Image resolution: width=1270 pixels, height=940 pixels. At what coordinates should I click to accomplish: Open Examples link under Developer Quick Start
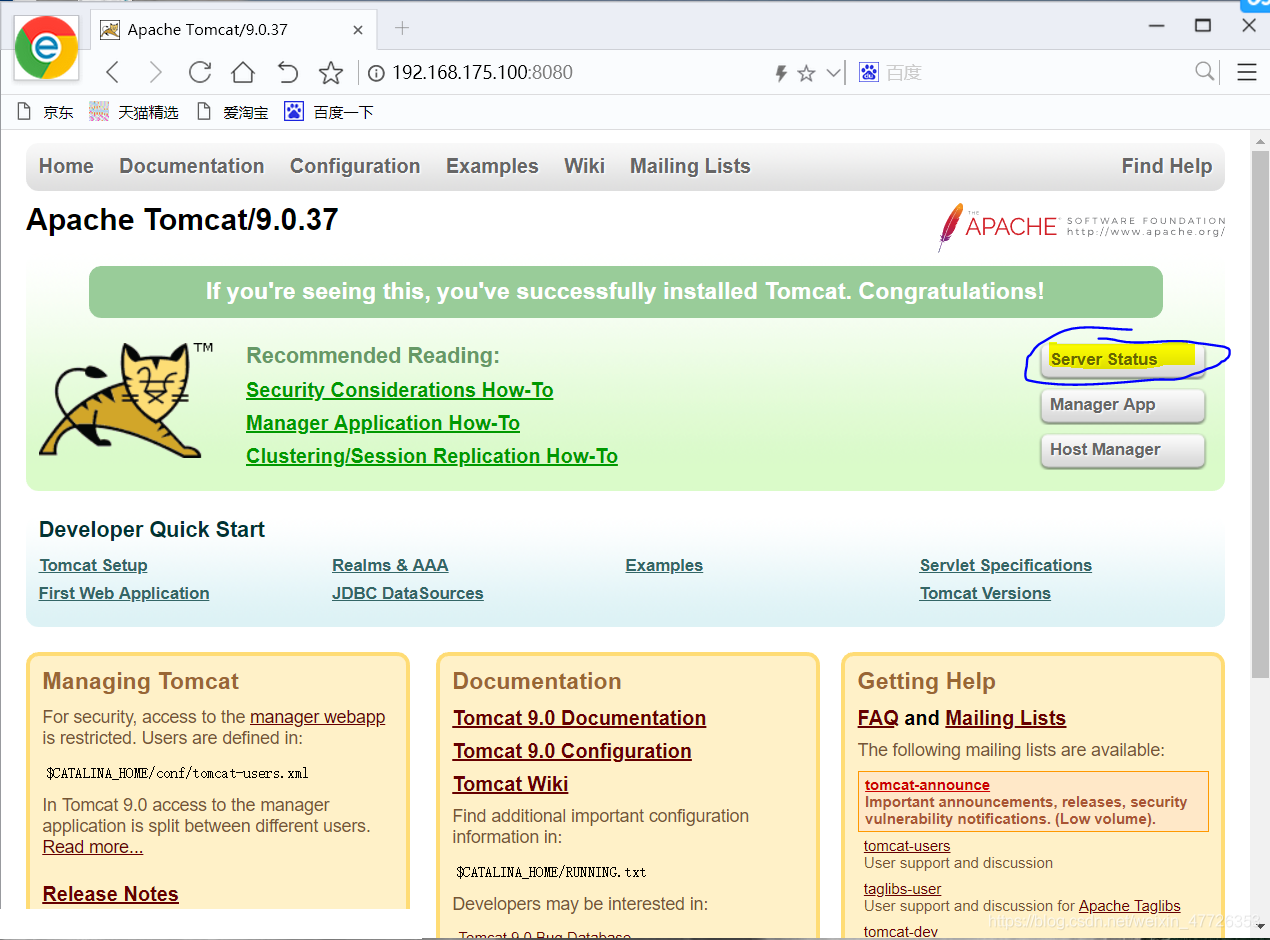coord(664,565)
